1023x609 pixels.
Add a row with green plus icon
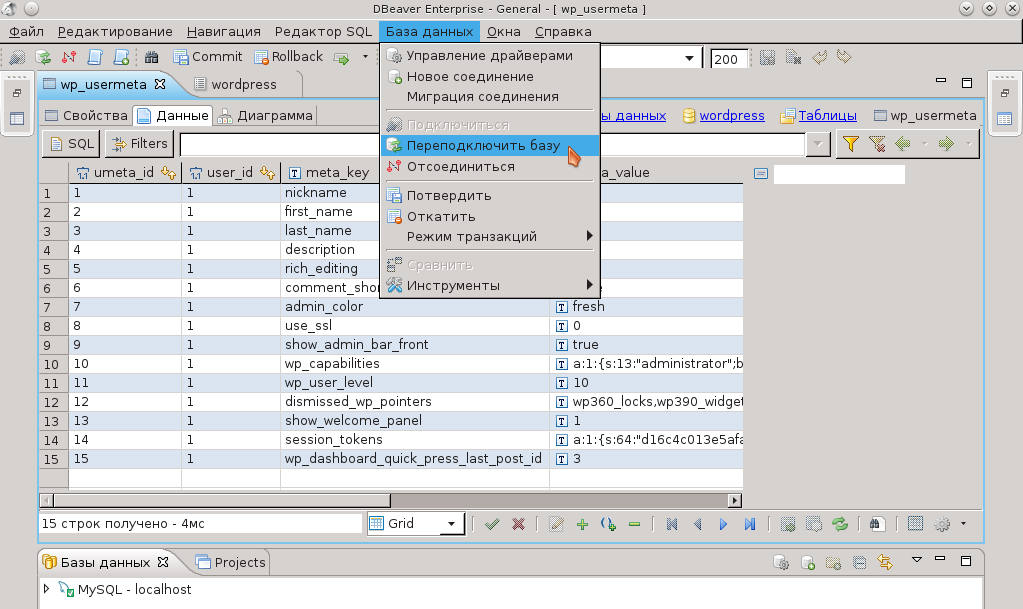pyautogui.click(x=582, y=523)
